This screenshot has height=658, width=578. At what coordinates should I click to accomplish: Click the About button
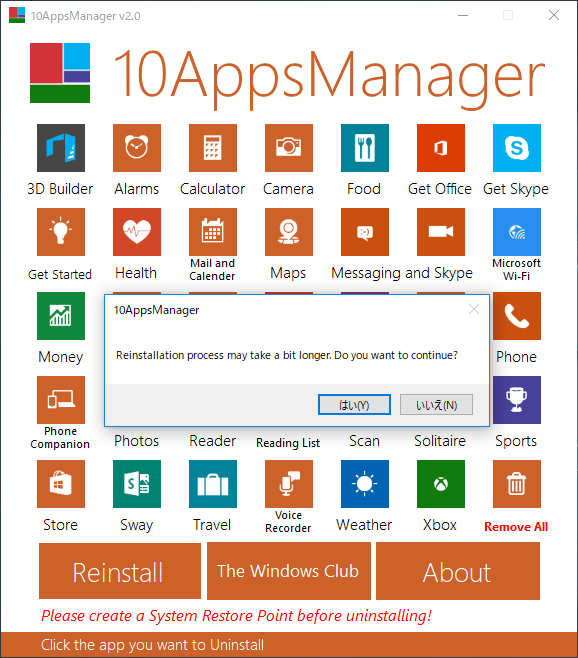[x=458, y=571]
